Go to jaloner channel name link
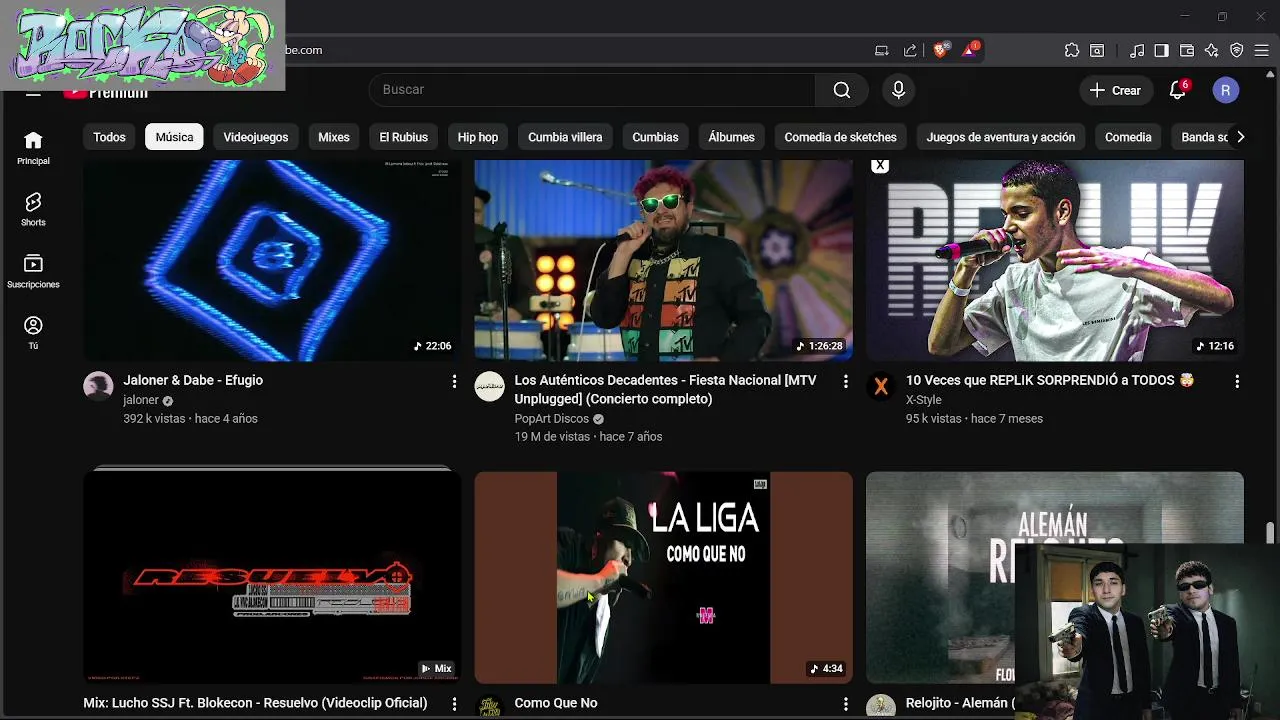 click(141, 400)
